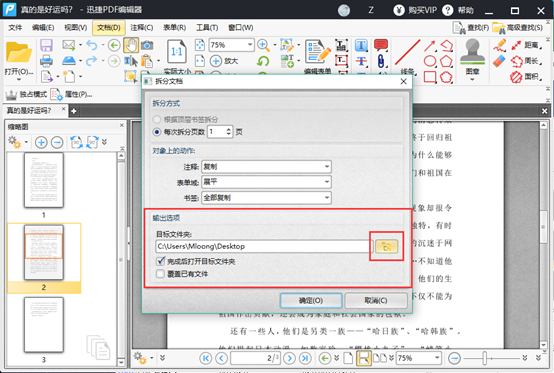Expand the Stamp tool dropdown arrow
The image size is (554, 373).
(472, 79)
